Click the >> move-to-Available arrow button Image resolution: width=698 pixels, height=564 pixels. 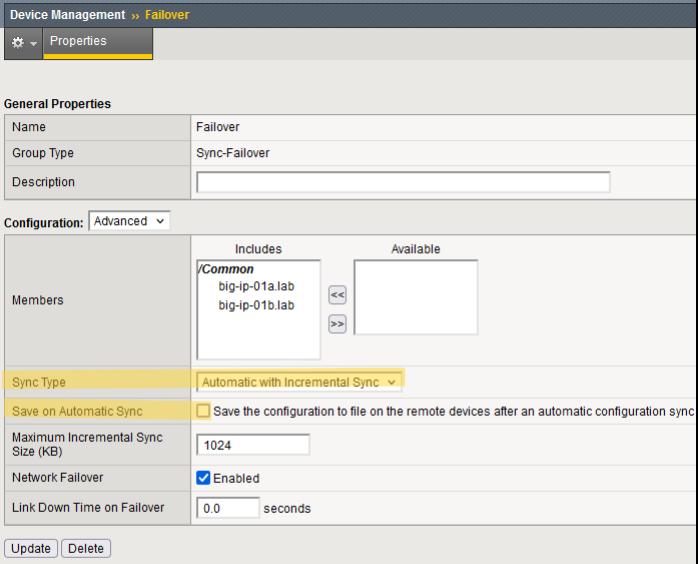pyautogui.click(x=337, y=323)
